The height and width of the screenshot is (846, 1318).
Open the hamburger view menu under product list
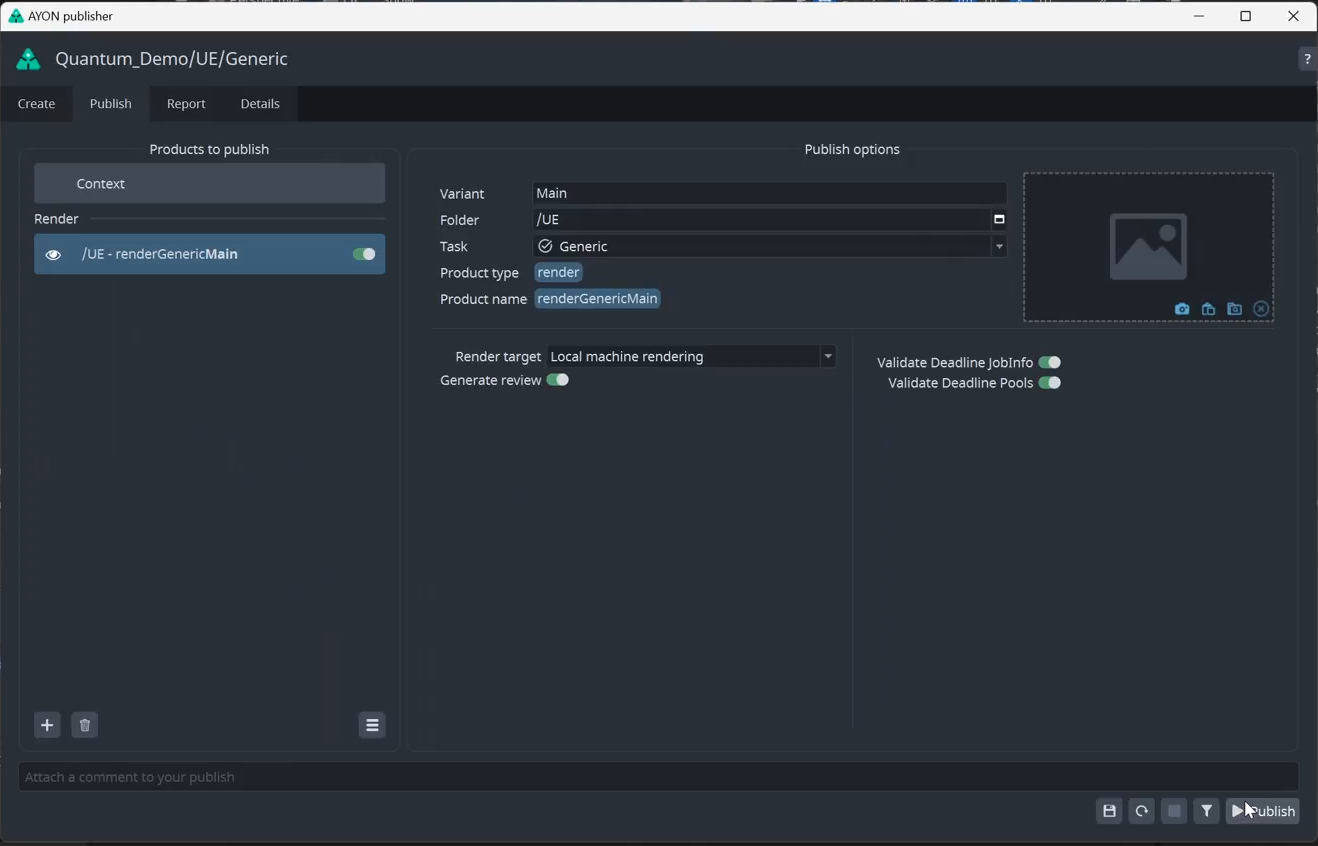pos(372,725)
